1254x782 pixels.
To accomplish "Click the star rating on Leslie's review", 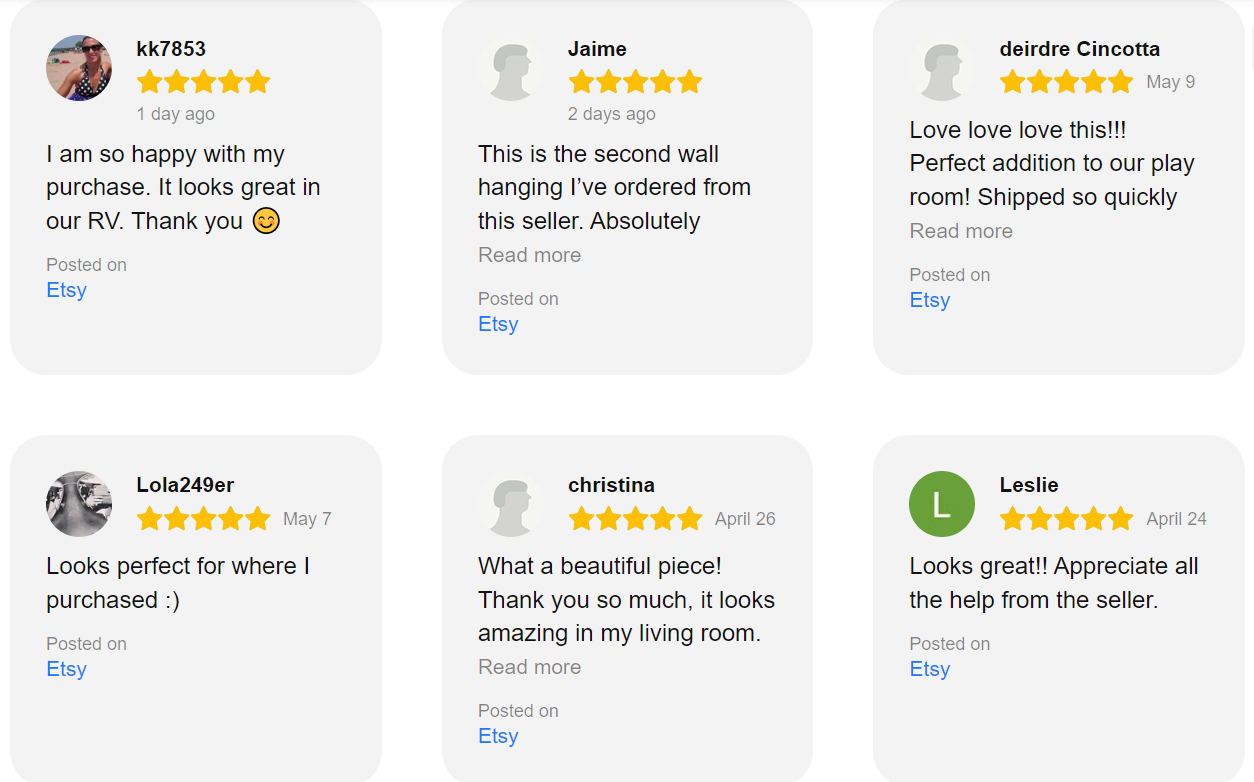I will [x=1066, y=518].
